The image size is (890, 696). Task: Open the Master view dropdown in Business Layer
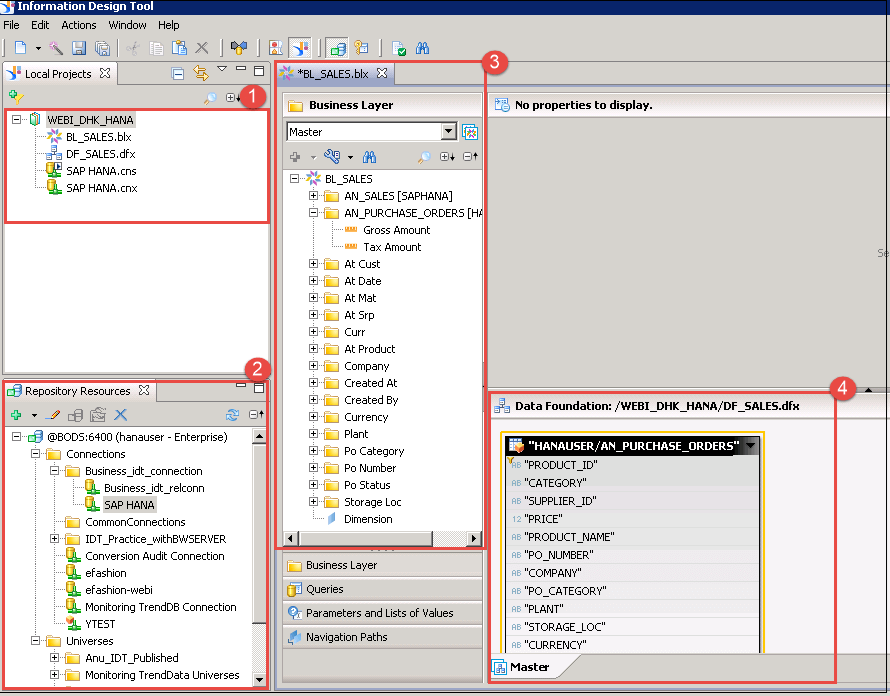click(448, 132)
